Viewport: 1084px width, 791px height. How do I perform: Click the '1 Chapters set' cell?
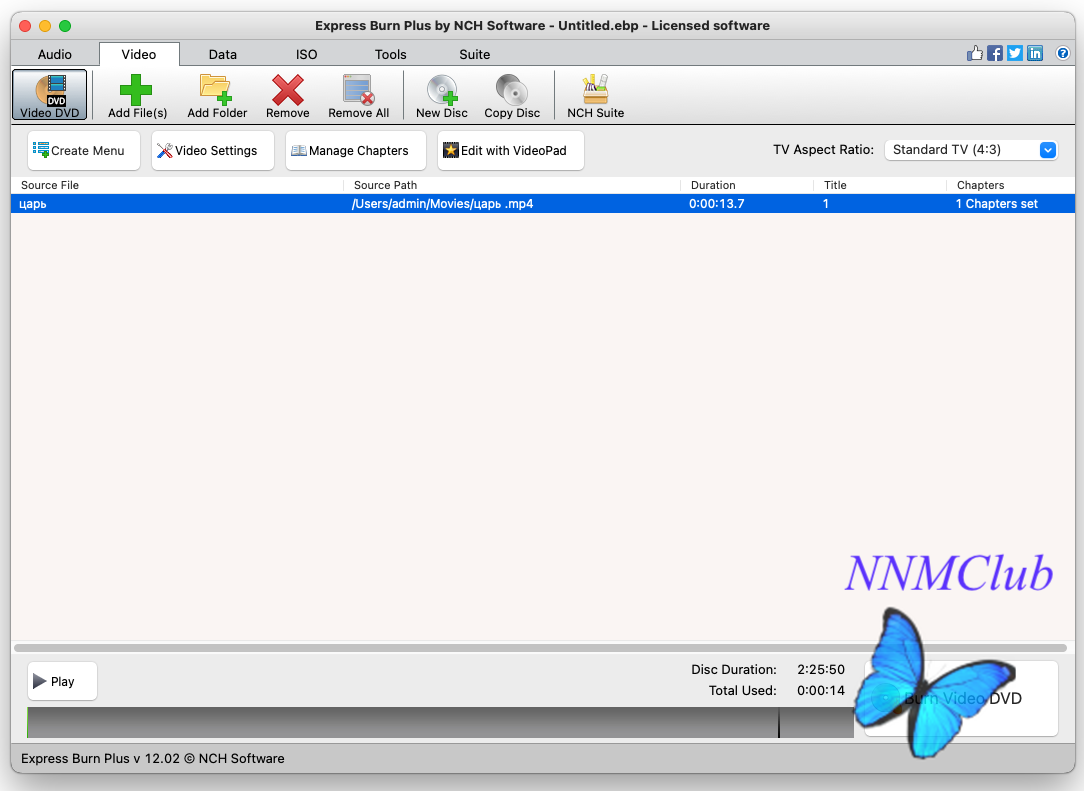(x=997, y=204)
